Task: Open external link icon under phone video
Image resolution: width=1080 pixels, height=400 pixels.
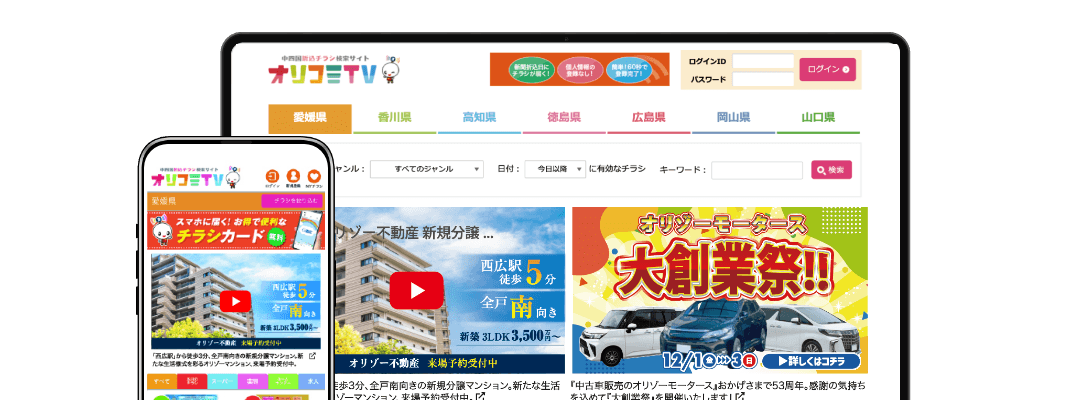Action: pyautogui.click(x=312, y=356)
